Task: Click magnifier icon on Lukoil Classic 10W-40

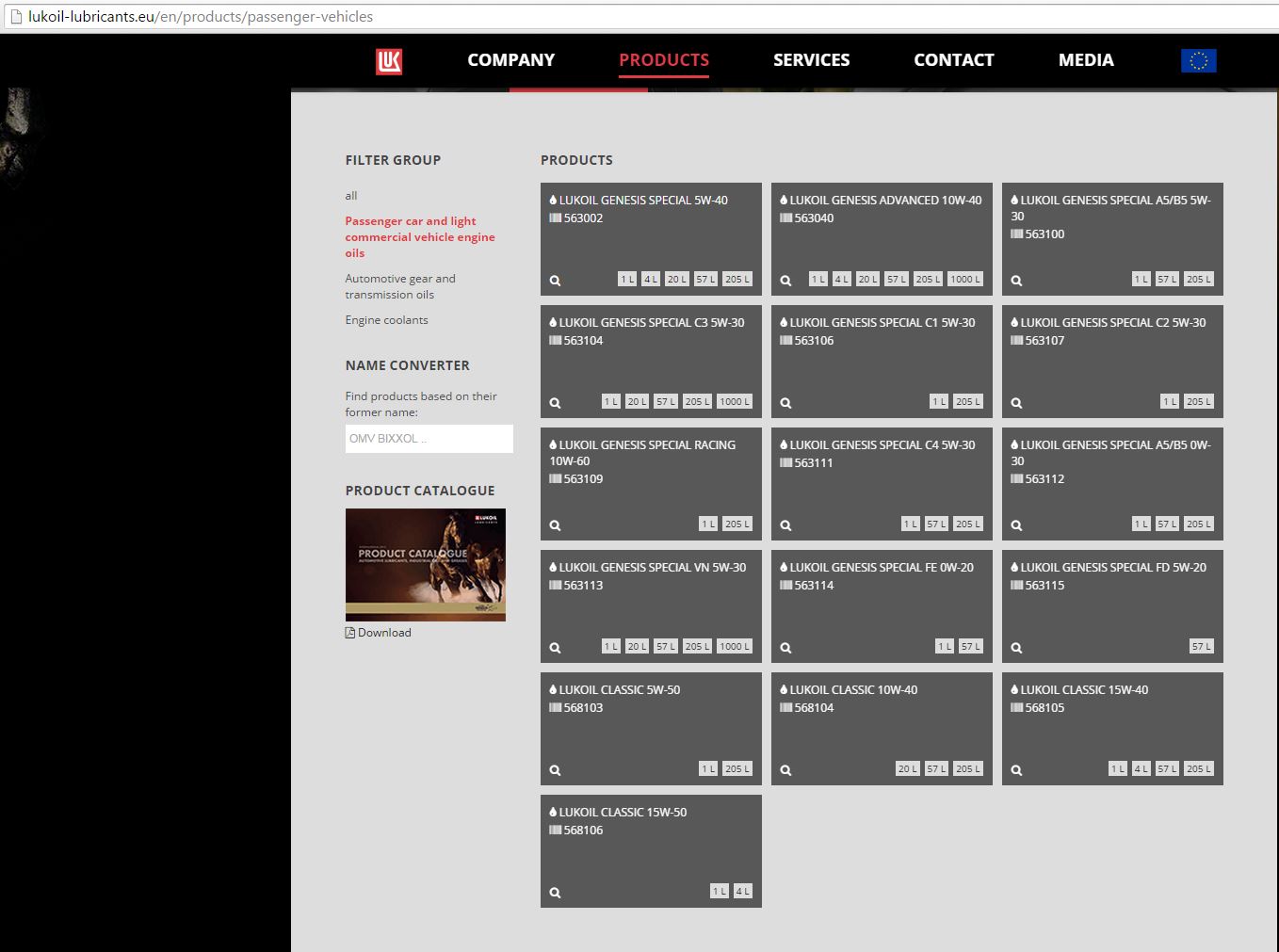Action: click(x=785, y=770)
